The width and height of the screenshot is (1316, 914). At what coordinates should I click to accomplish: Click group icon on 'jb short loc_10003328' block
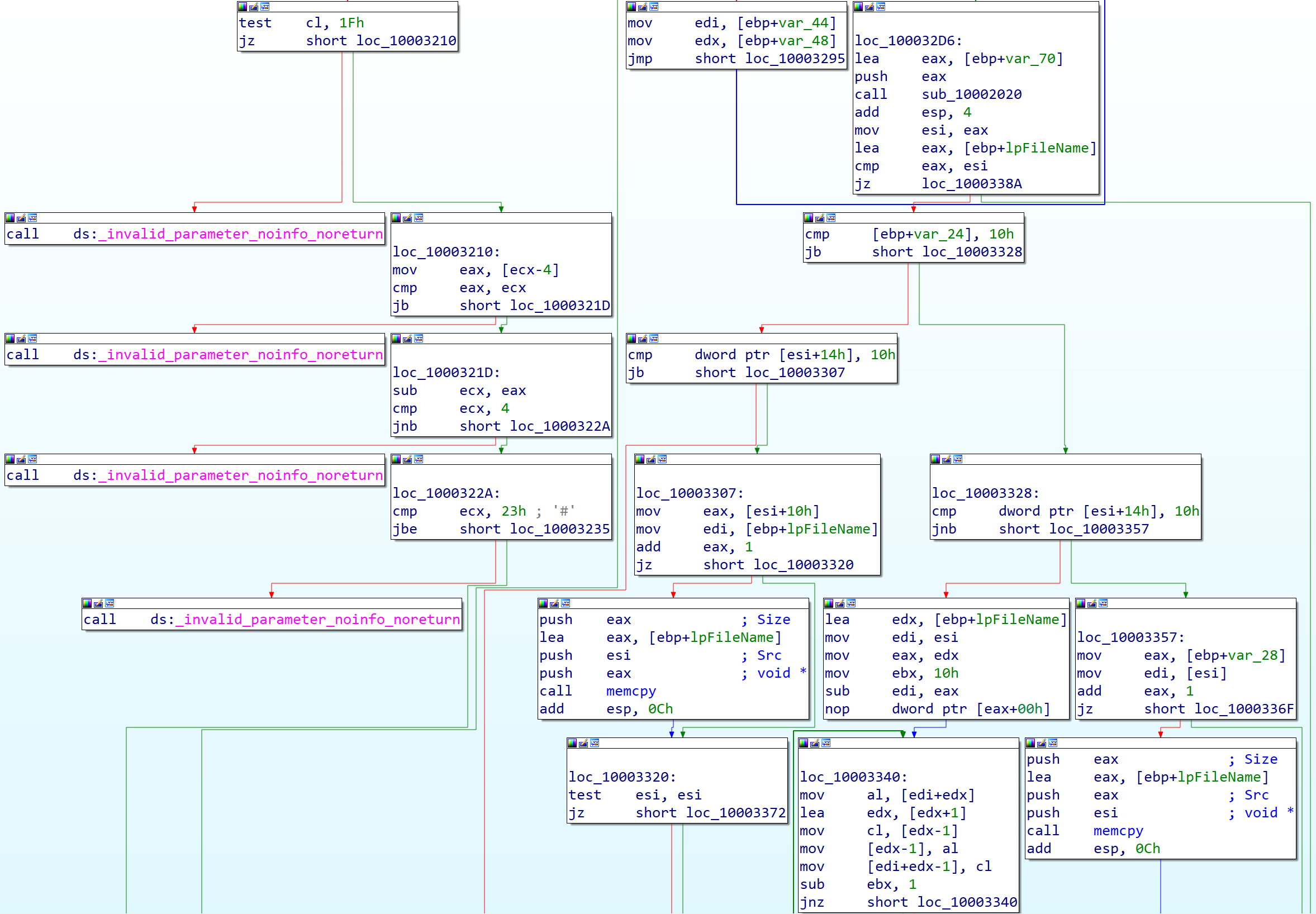[x=831, y=218]
